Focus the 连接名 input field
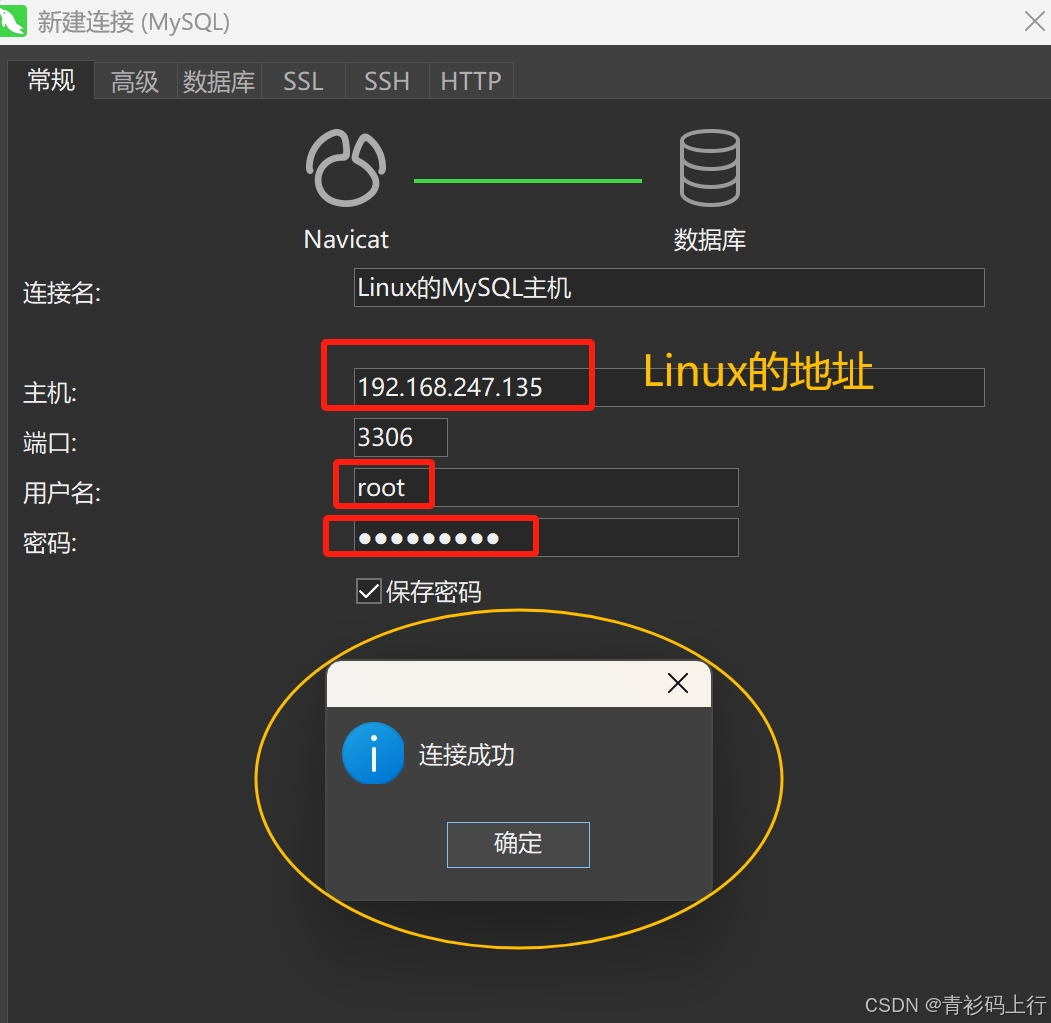Viewport: 1051px width, 1023px height. click(x=669, y=288)
